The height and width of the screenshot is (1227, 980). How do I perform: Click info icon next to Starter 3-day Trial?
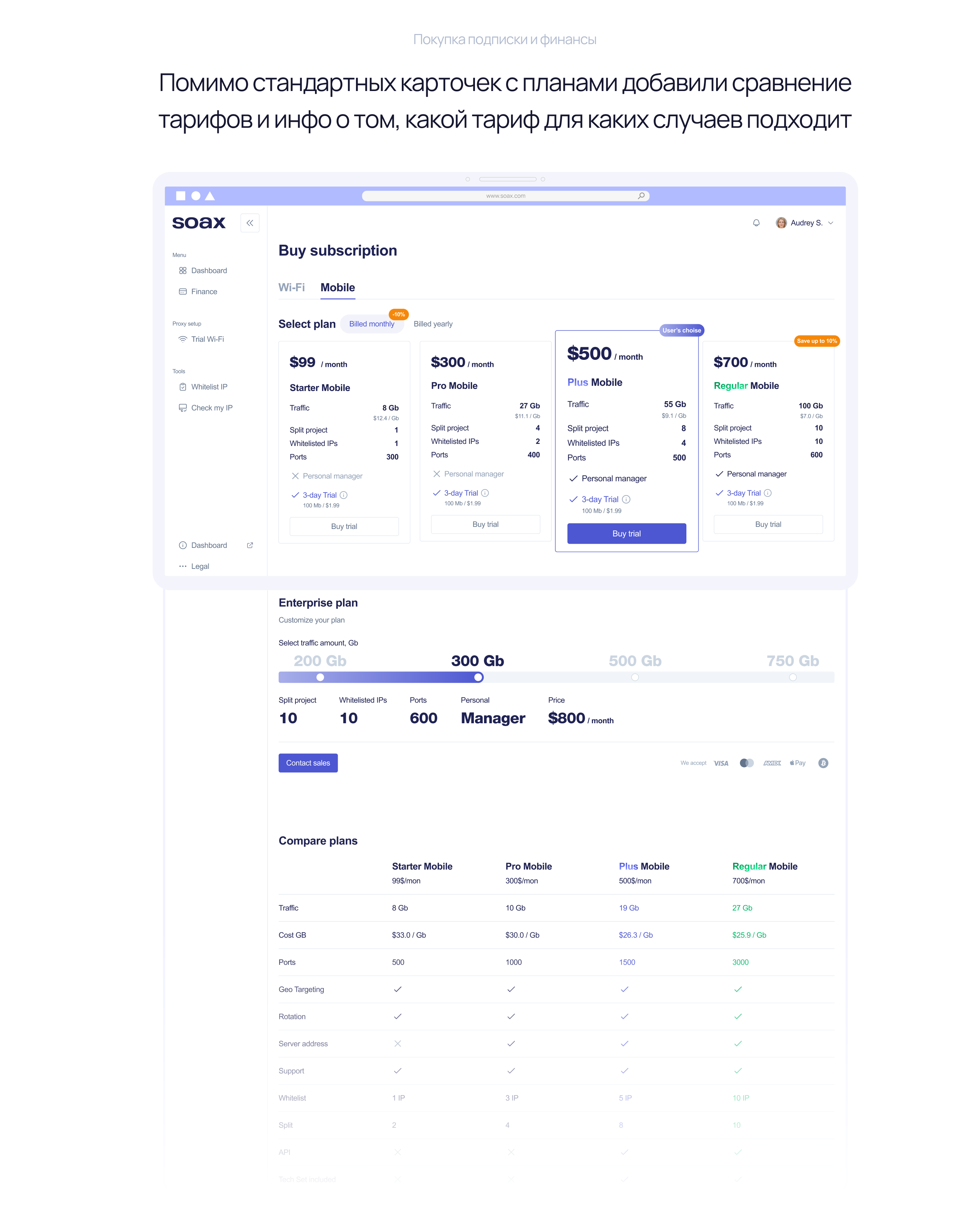[344, 495]
